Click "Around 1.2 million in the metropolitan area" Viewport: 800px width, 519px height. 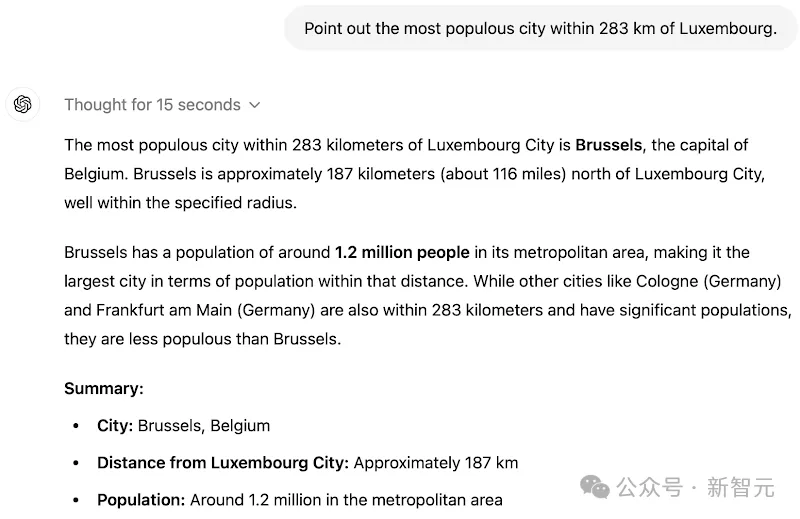click(346, 500)
